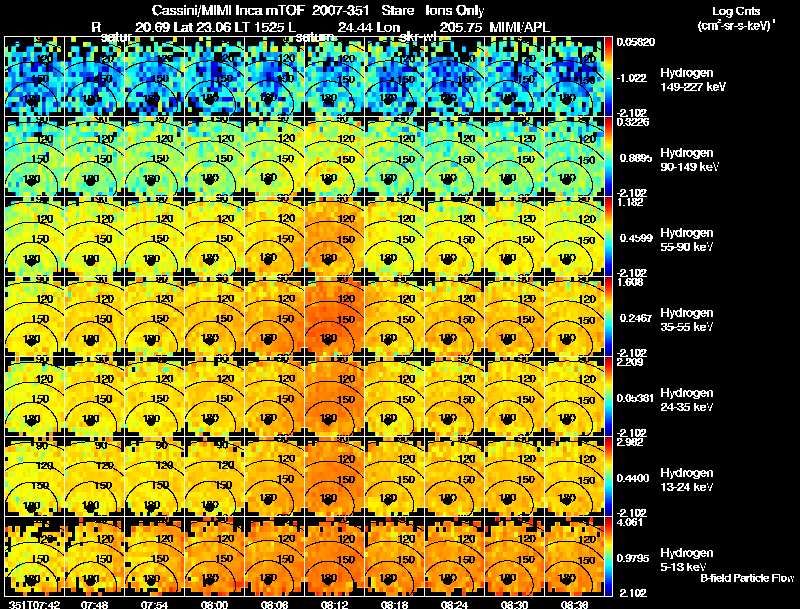The image size is (800, 609).
Task: Select the 149-227 keV image panel at 07:42
Action: (35, 77)
